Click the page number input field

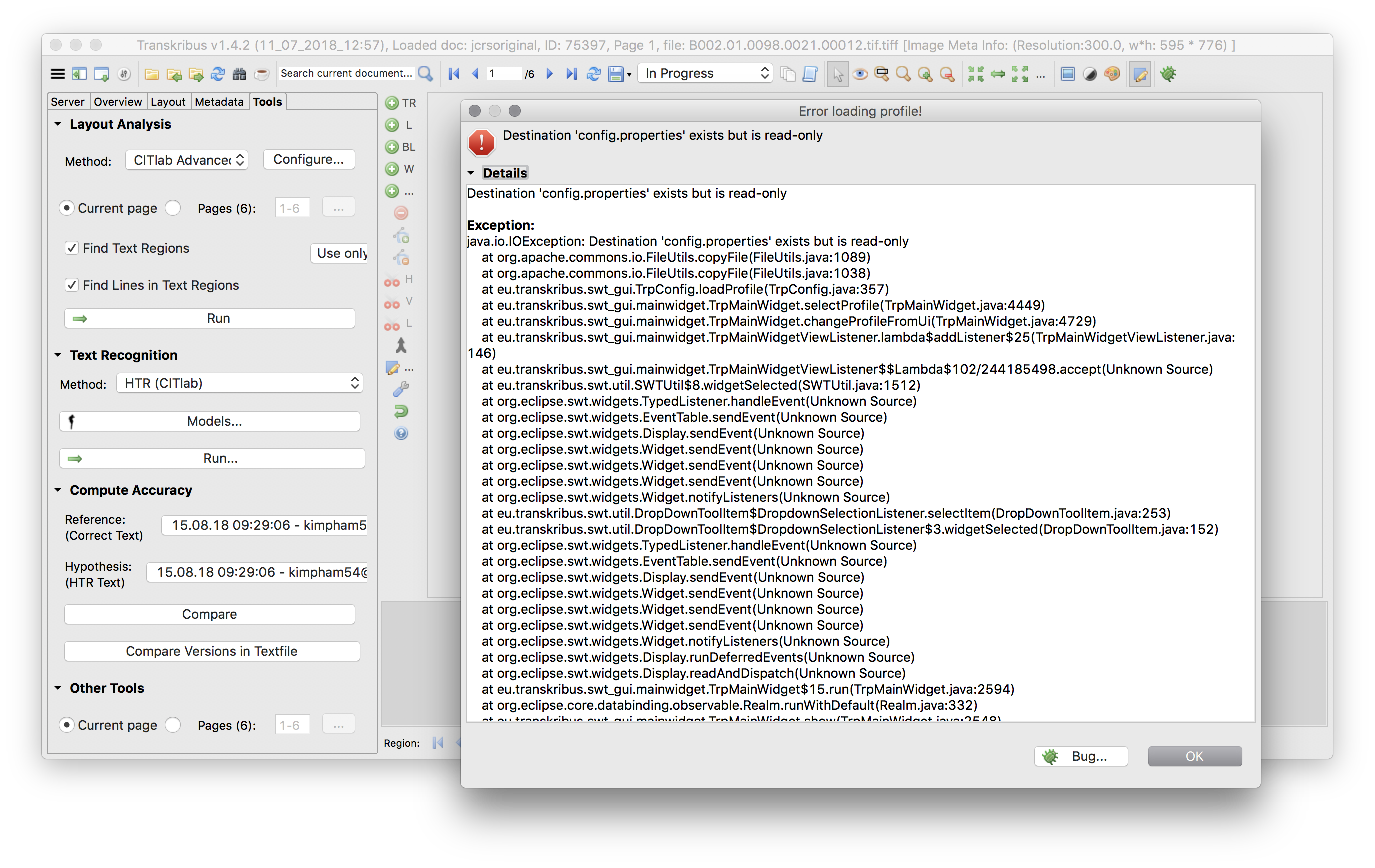pyautogui.click(x=505, y=73)
